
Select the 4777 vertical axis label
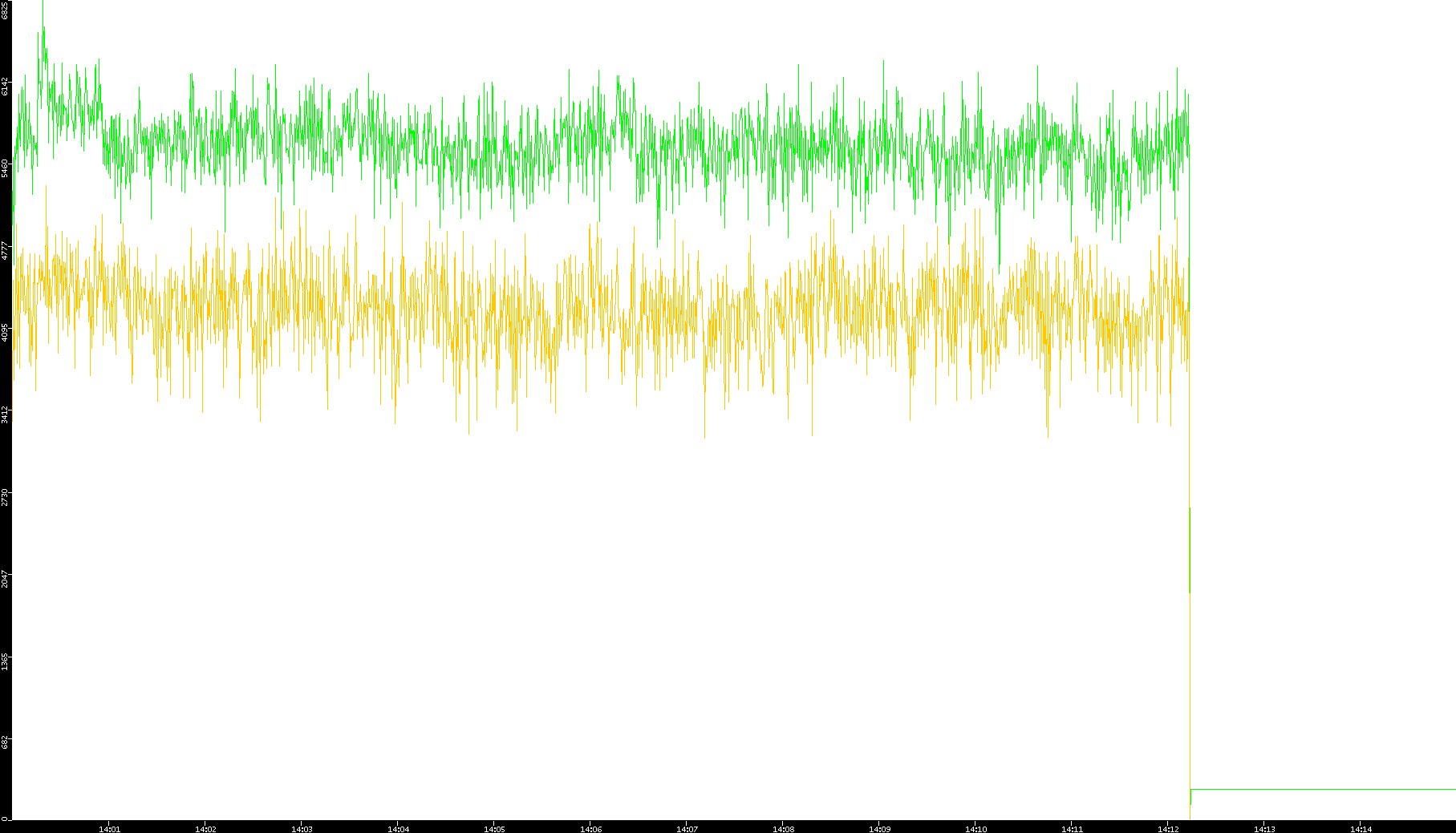point(6,250)
